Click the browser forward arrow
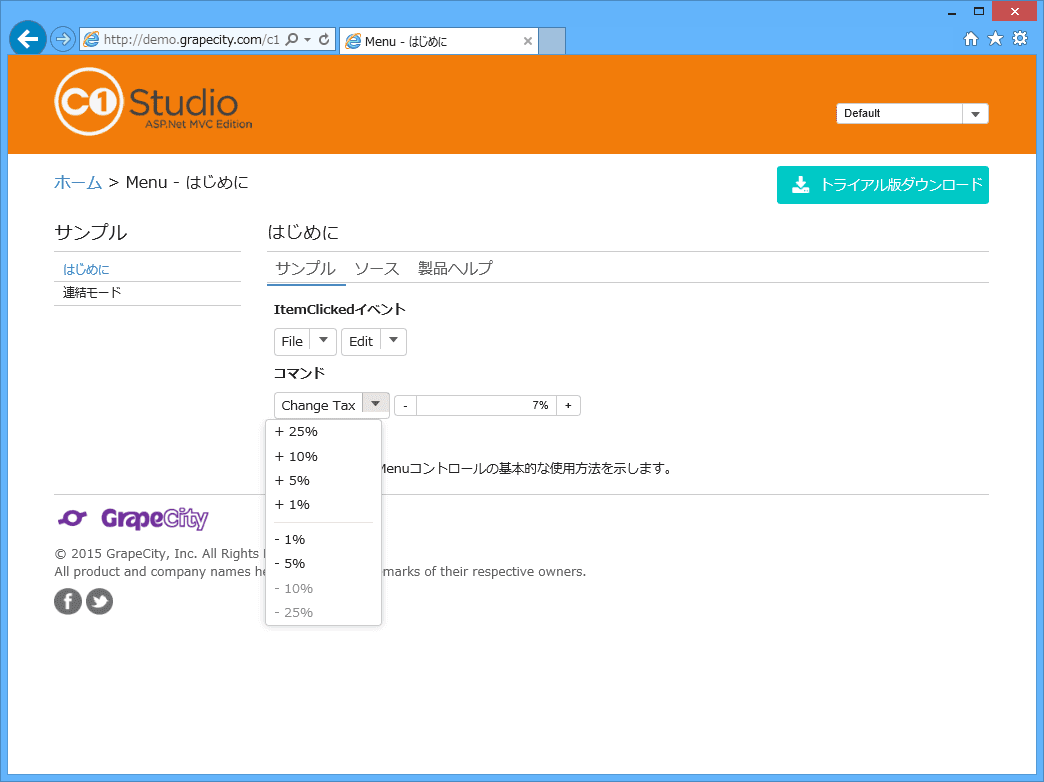This screenshot has height=782, width=1044. [63, 39]
